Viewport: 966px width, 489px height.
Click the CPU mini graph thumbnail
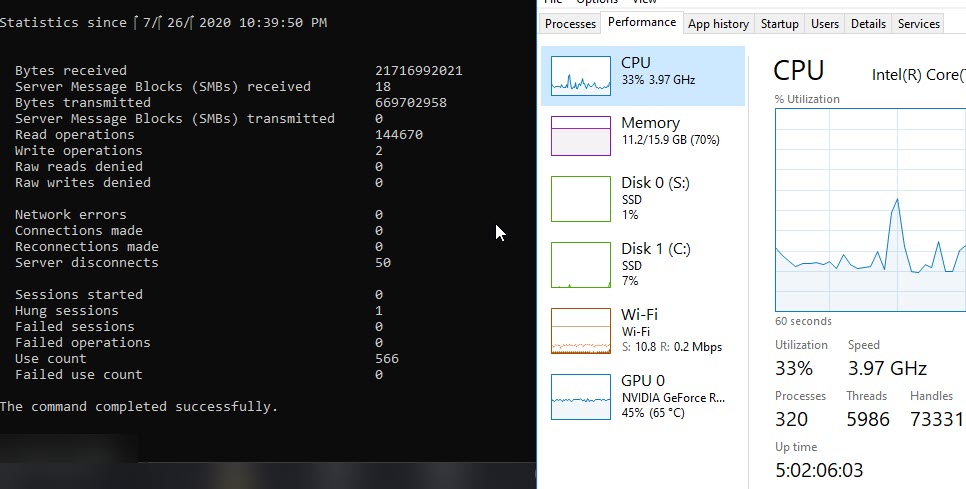pos(581,76)
